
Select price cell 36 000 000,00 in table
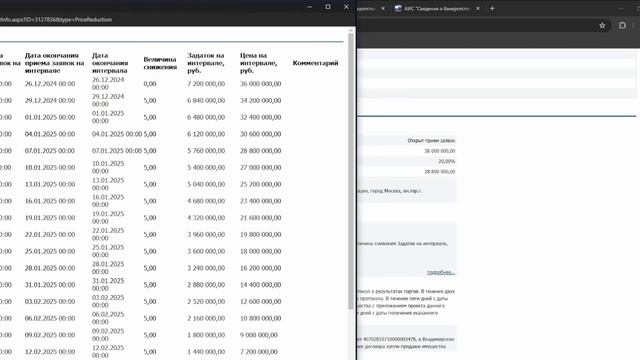tap(260, 84)
